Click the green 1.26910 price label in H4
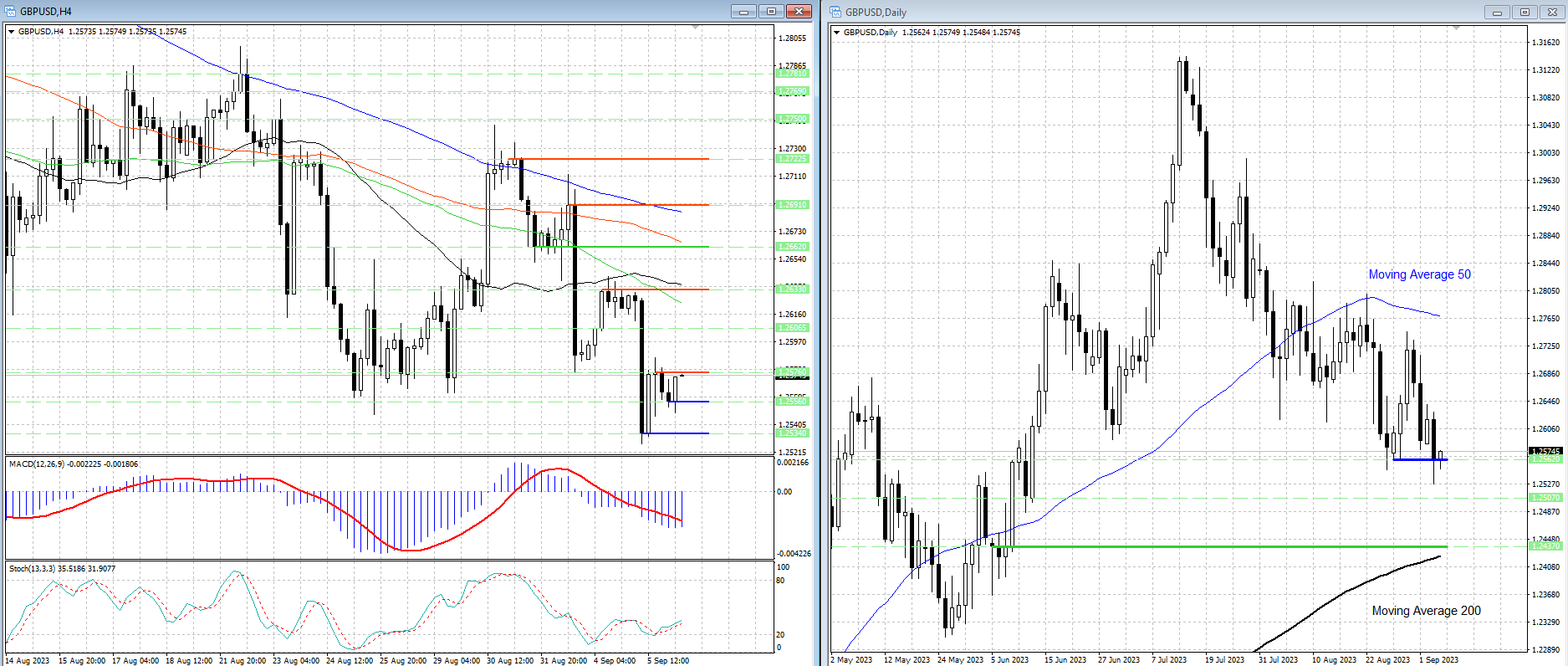1568x666 pixels. [x=792, y=205]
